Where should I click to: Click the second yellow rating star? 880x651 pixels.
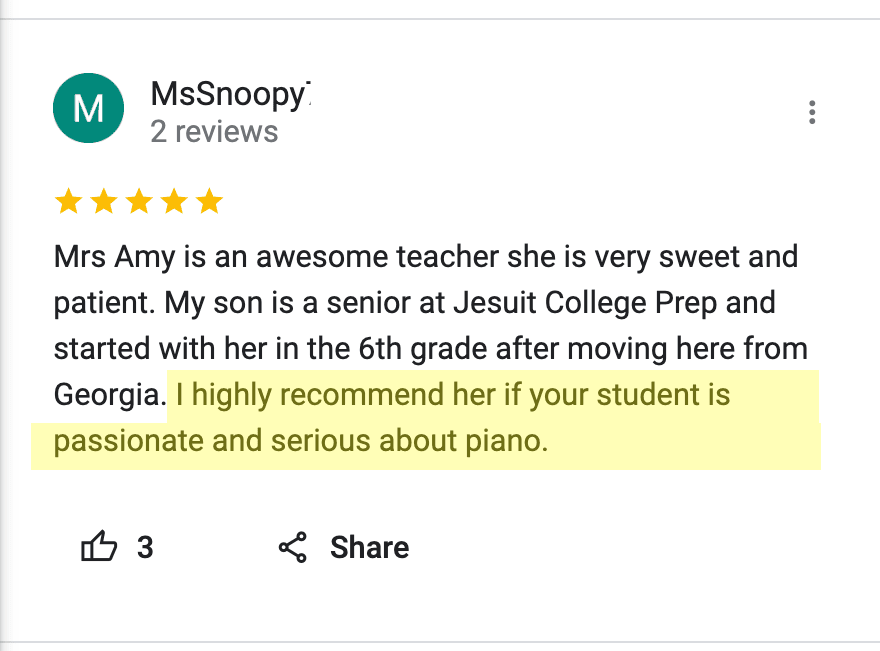coord(103,203)
